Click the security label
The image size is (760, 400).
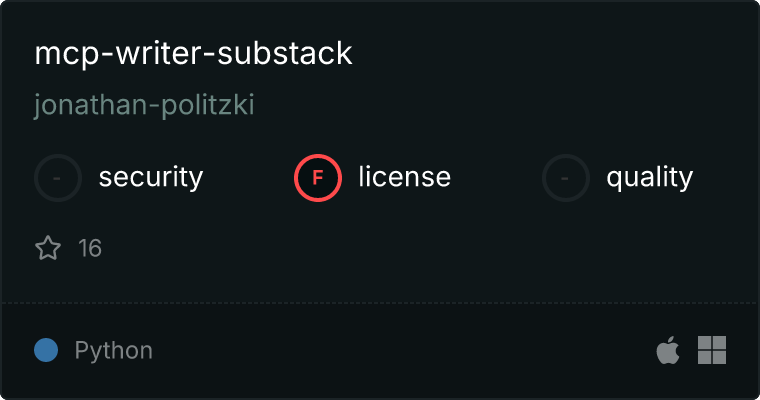tap(150, 178)
